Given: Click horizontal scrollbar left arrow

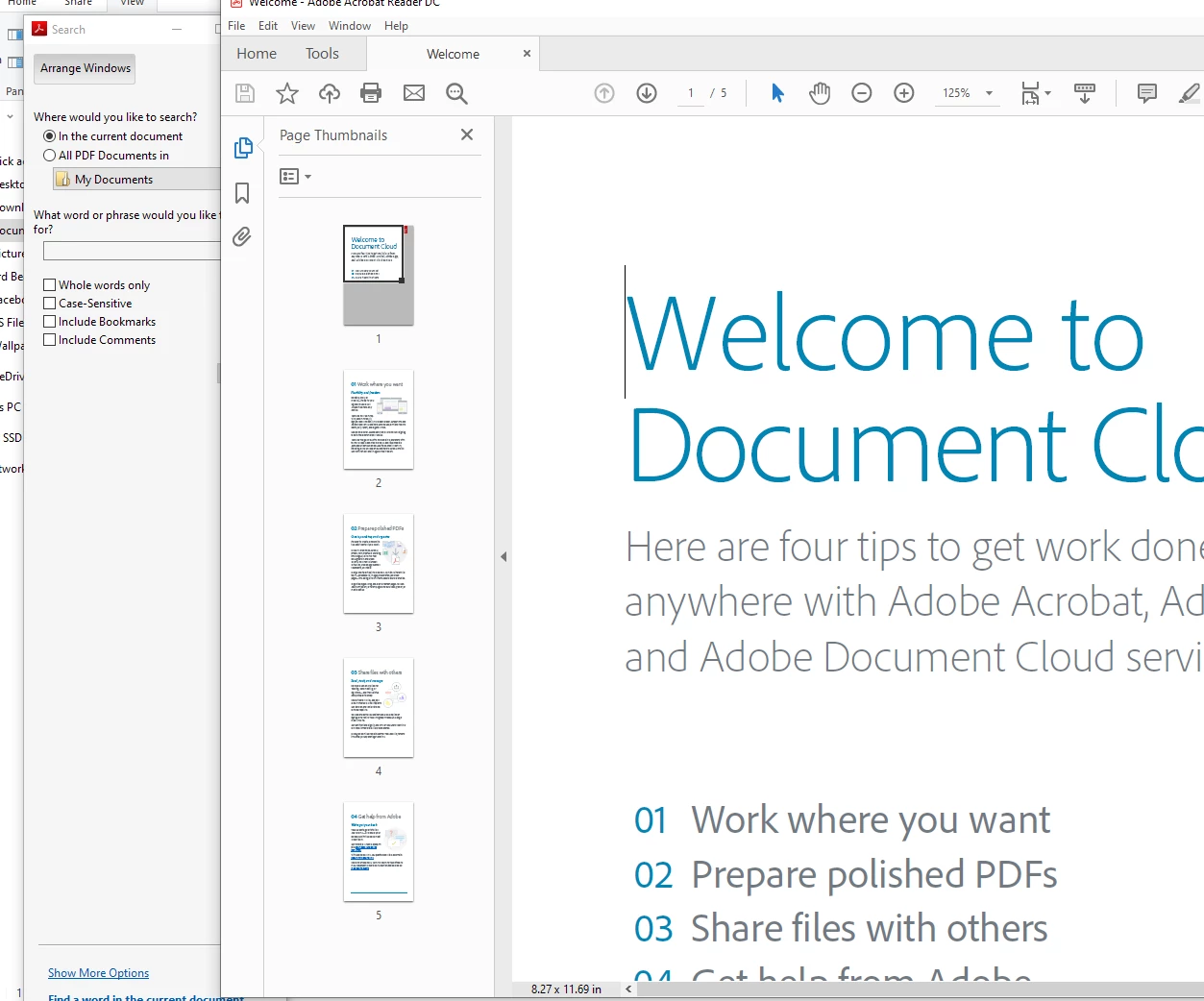Looking at the screenshot, I should point(629,989).
